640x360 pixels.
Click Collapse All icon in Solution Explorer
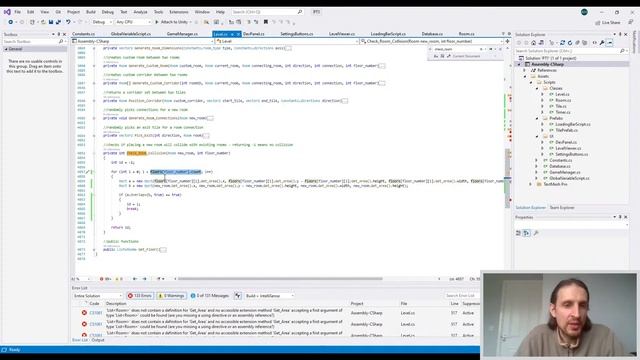pyautogui.click(x=578, y=42)
